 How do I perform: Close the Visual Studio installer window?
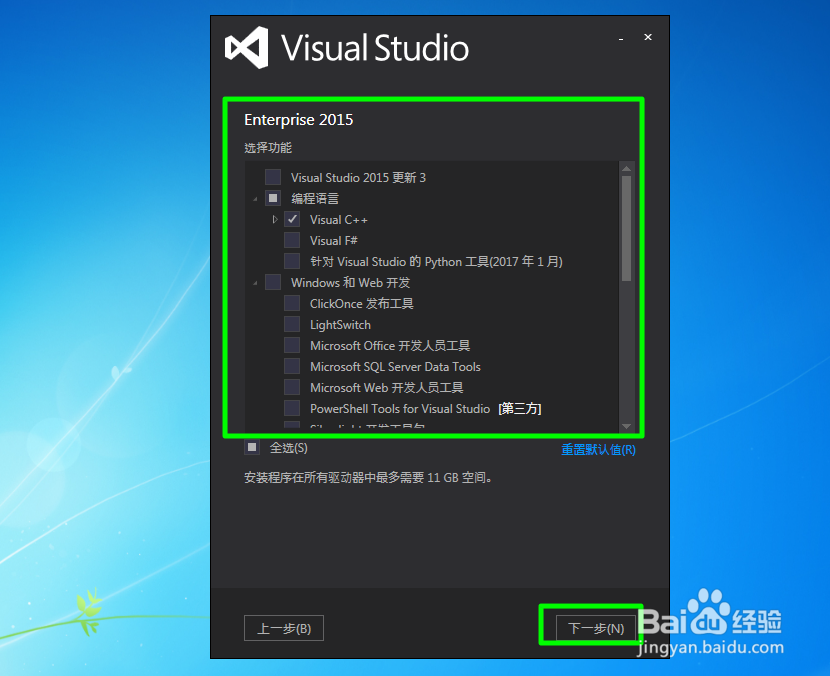[x=647, y=37]
